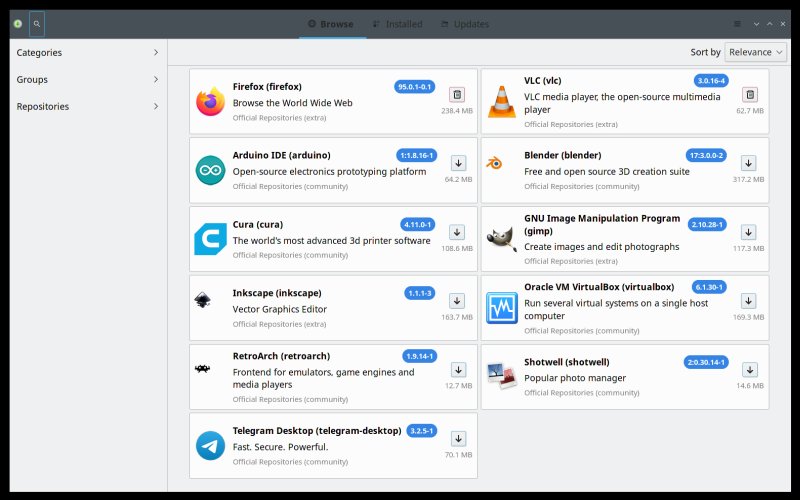The width and height of the screenshot is (800, 500).
Task: Click the "Popular photo manager" description
Action: pos(575,378)
